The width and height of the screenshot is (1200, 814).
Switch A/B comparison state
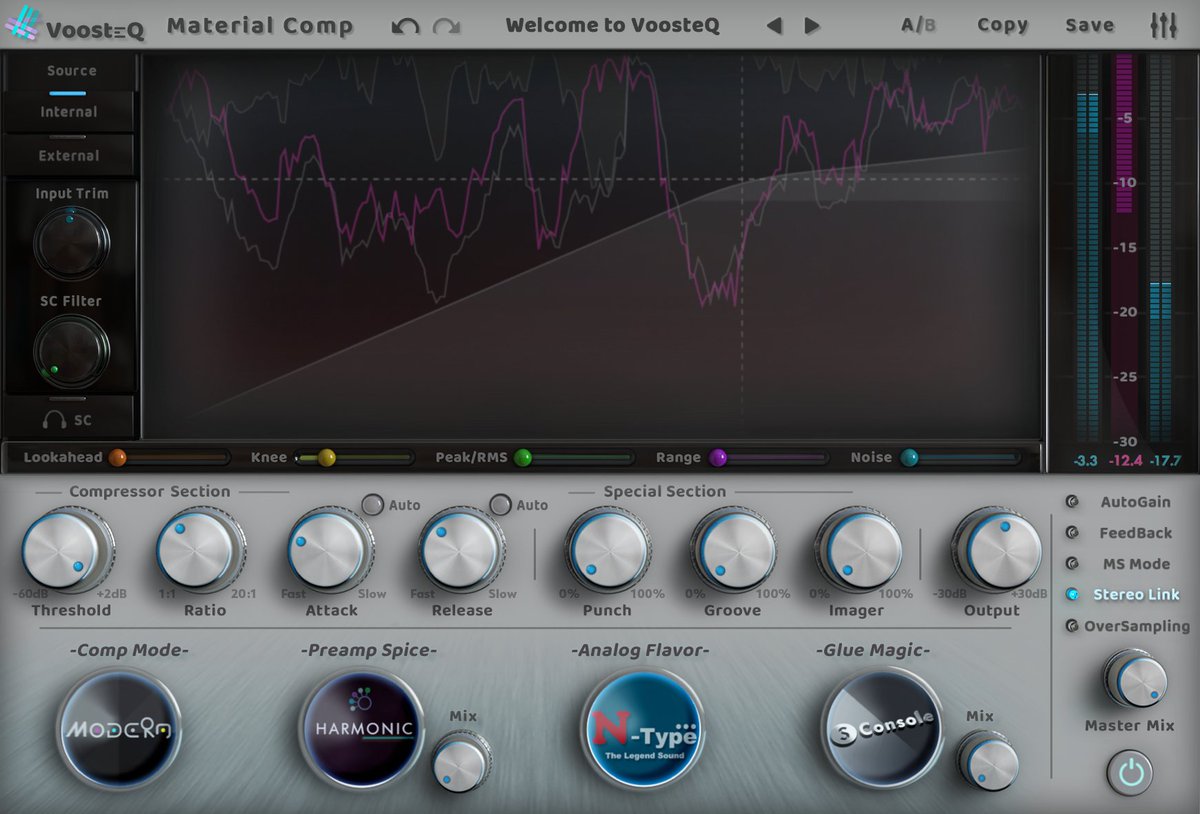pyautogui.click(x=918, y=25)
